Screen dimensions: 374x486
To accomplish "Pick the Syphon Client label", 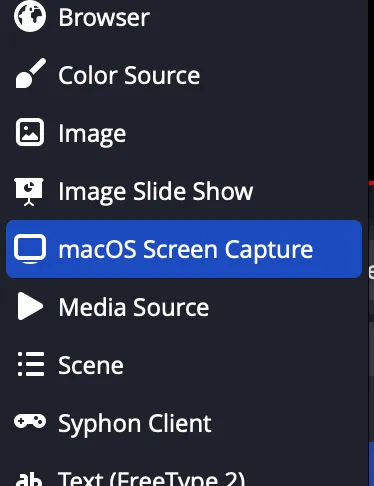I will (x=135, y=424).
